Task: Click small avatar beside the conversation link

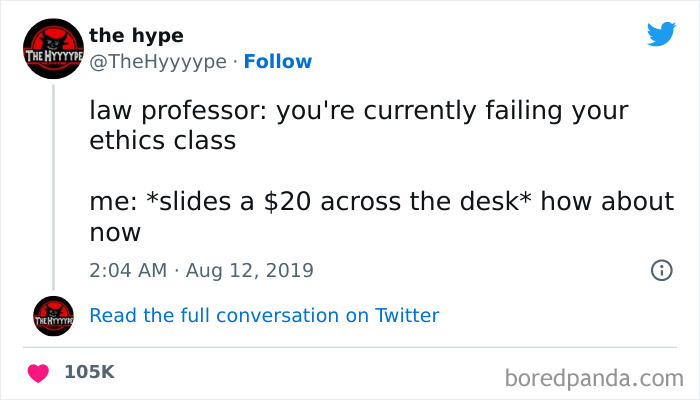Action: coord(53,316)
